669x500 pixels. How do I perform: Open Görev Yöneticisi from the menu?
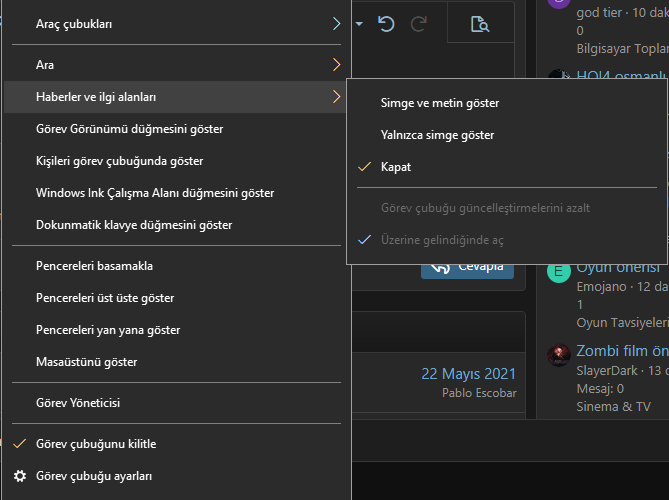click(177, 403)
